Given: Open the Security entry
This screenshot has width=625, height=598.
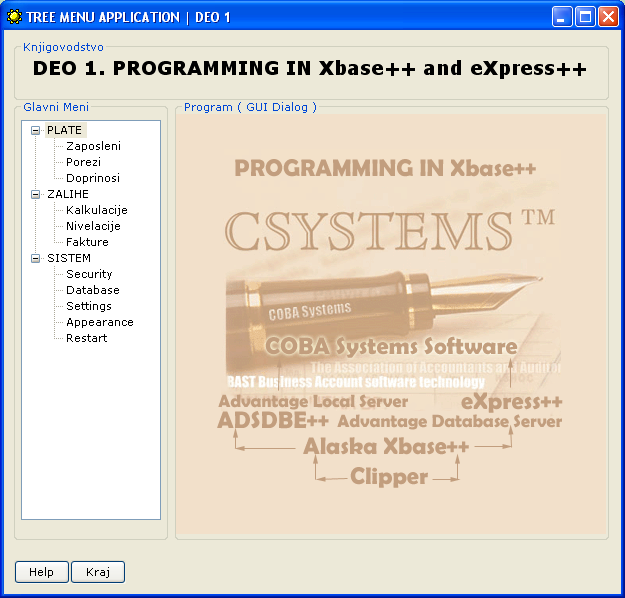Looking at the screenshot, I should [x=89, y=274].
